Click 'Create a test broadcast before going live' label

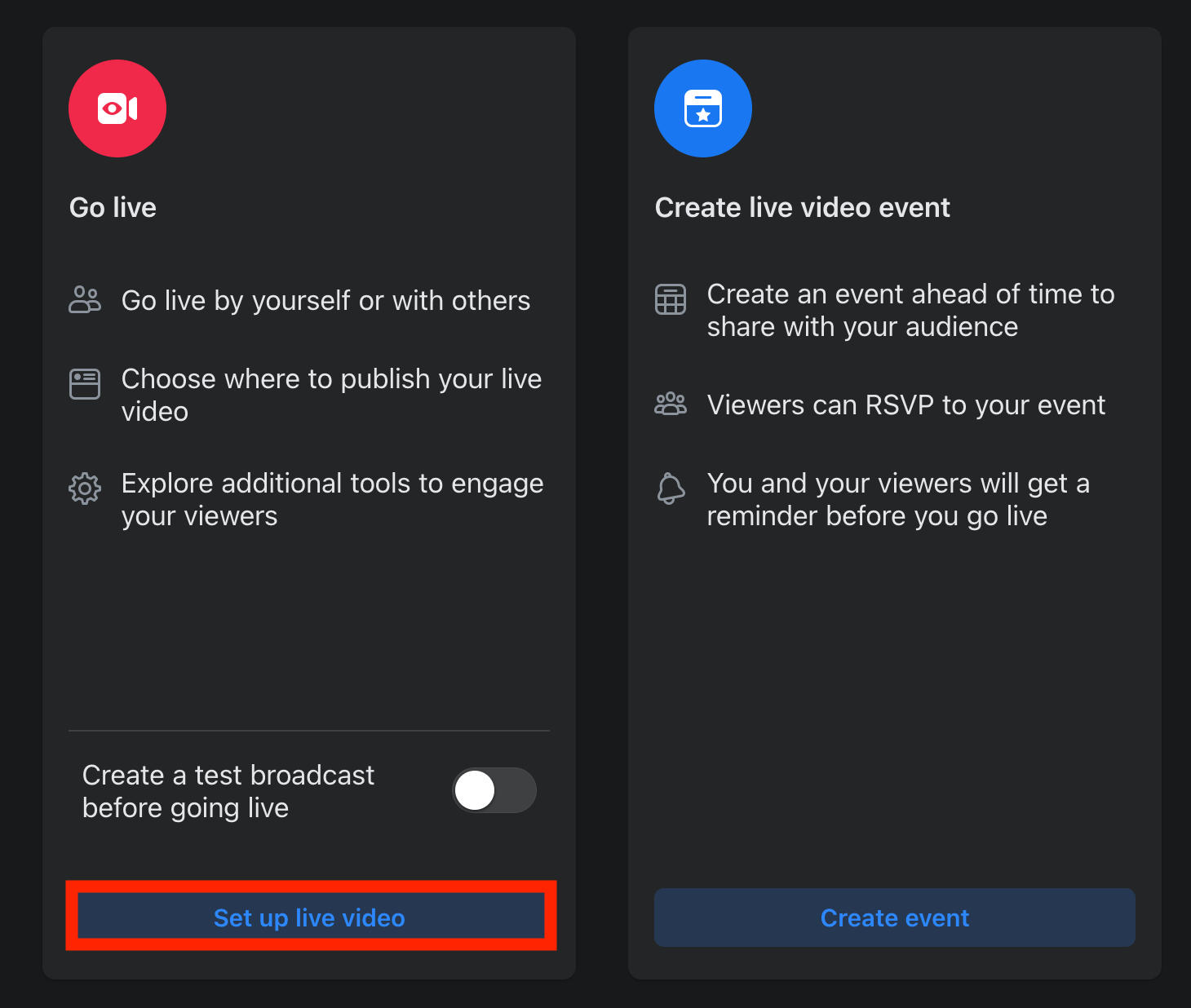[x=228, y=791]
